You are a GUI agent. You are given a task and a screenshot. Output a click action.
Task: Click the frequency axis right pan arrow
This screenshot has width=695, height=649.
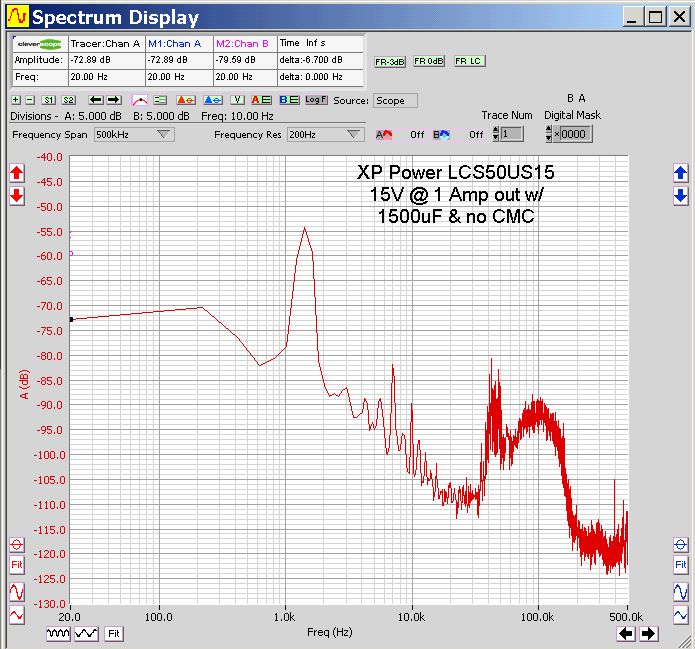tap(648, 634)
